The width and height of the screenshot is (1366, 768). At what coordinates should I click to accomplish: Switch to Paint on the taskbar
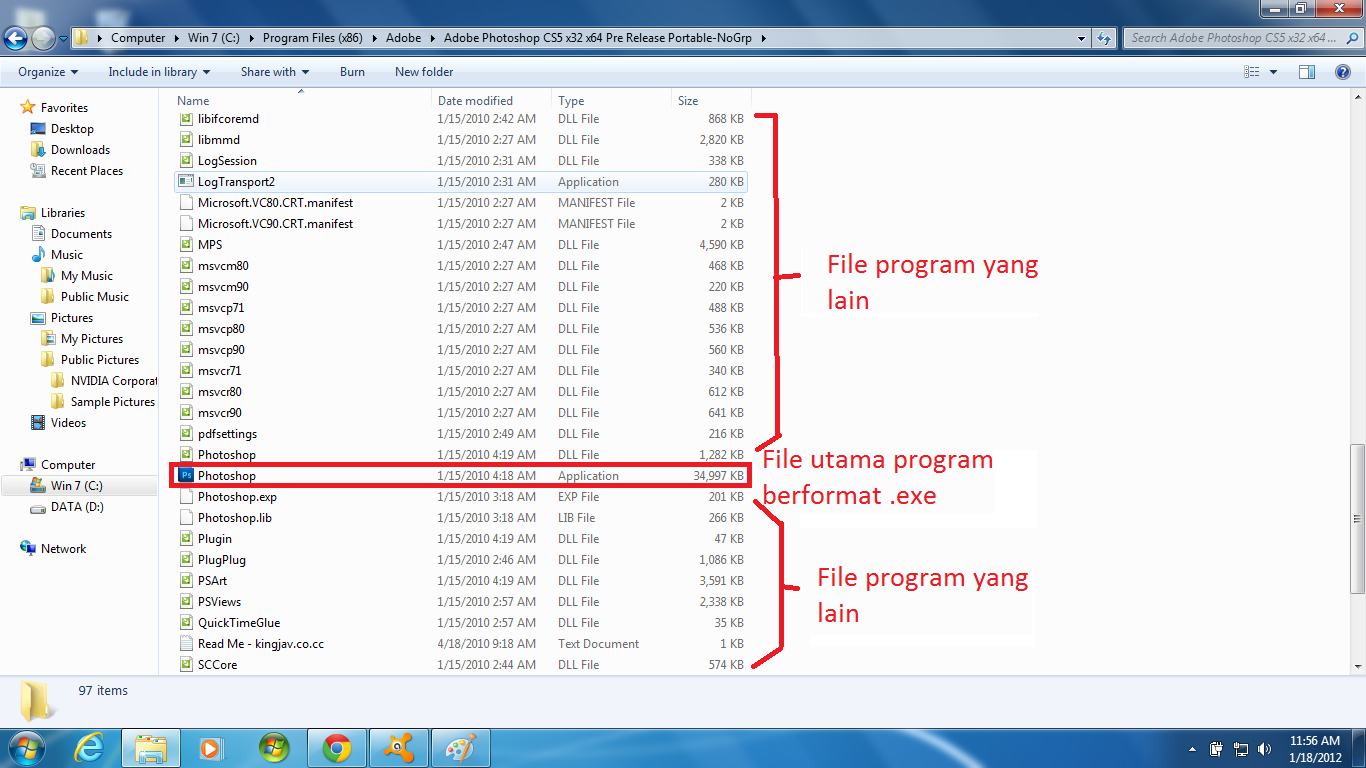(461, 747)
